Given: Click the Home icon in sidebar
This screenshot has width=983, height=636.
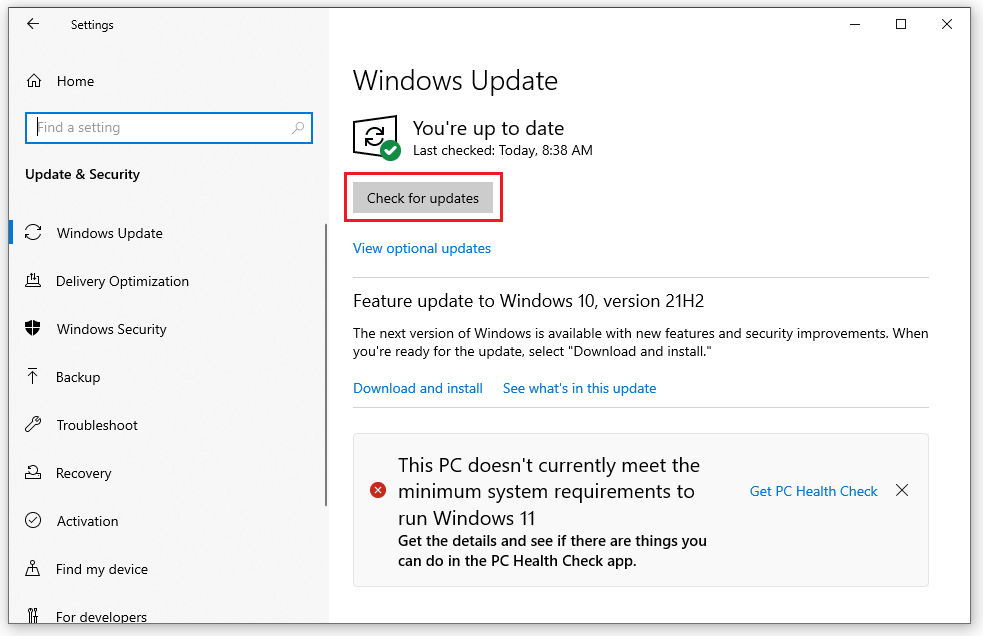Looking at the screenshot, I should coord(34,81).
